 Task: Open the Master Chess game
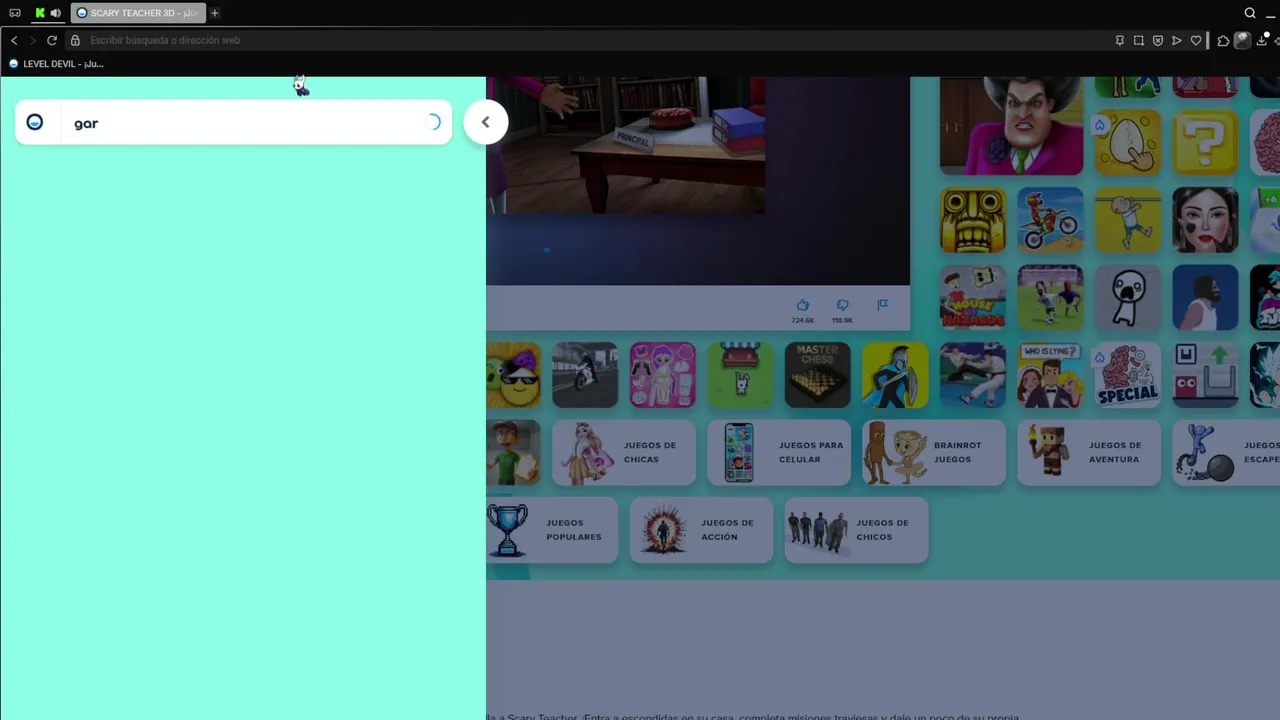(817, 375)
